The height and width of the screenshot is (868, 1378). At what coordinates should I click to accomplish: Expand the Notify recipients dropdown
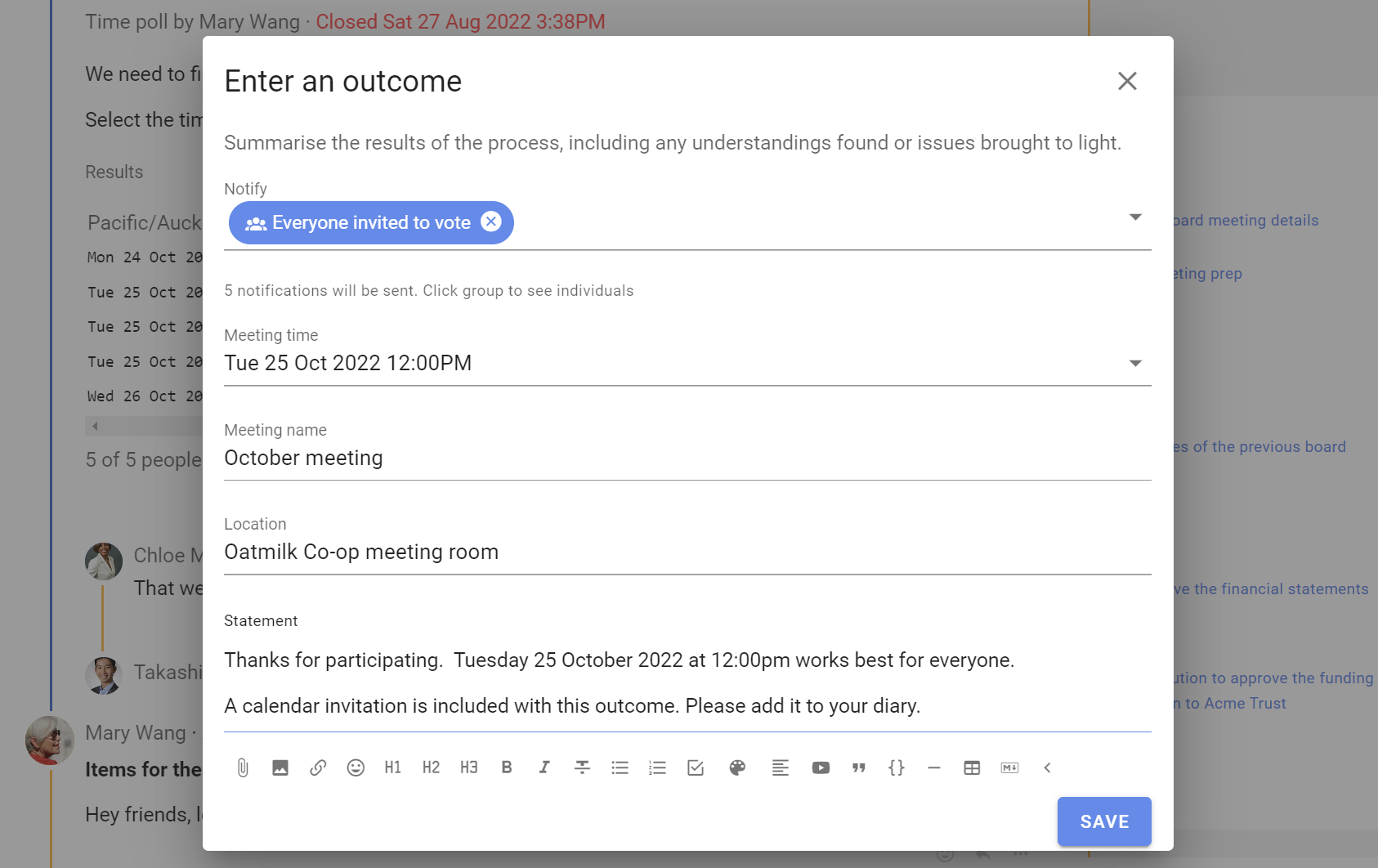click(1135, 217)
